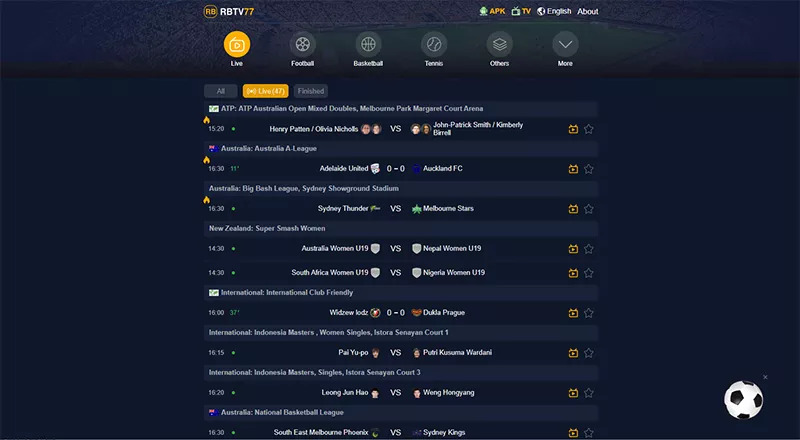Image resolution: width=800 pixels, height=440 pixels.
Task: Favorite the Henry Patten / Olivia Nicholls match
Action: pos(589,129)
